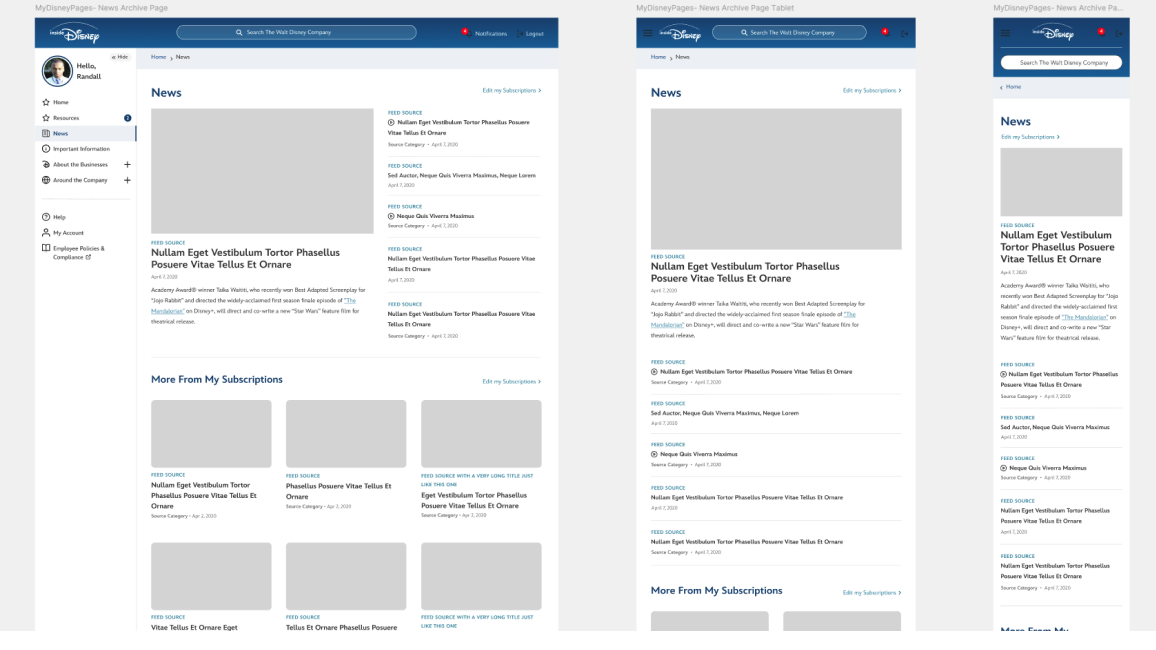The width and height of the screenshot is (1156, 650).
Task: Open the Employee Policies & Compliance link
Action: pyautogui.click(x=78, y=252)
